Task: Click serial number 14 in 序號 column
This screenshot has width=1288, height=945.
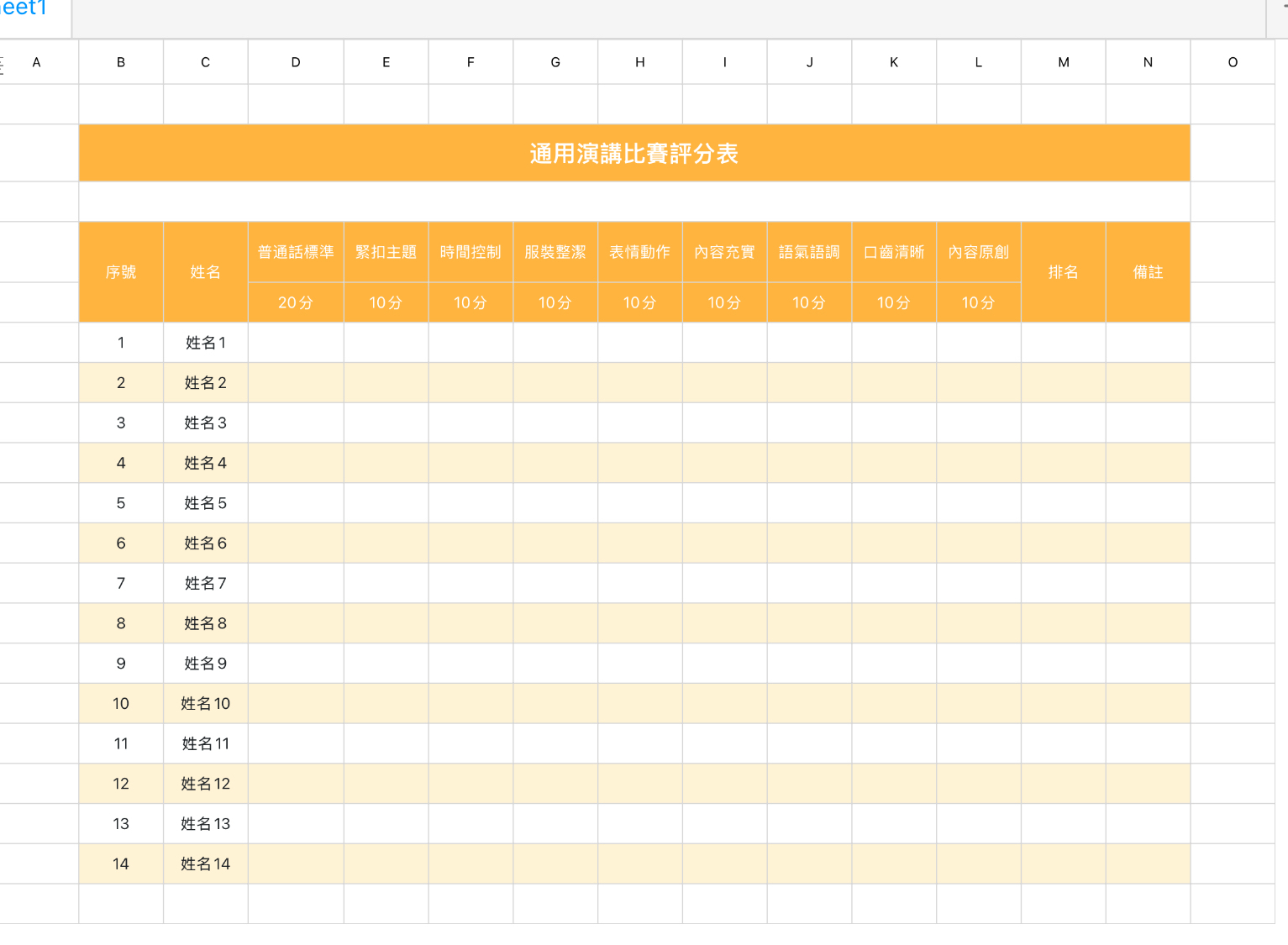Action: coord(121,864)
